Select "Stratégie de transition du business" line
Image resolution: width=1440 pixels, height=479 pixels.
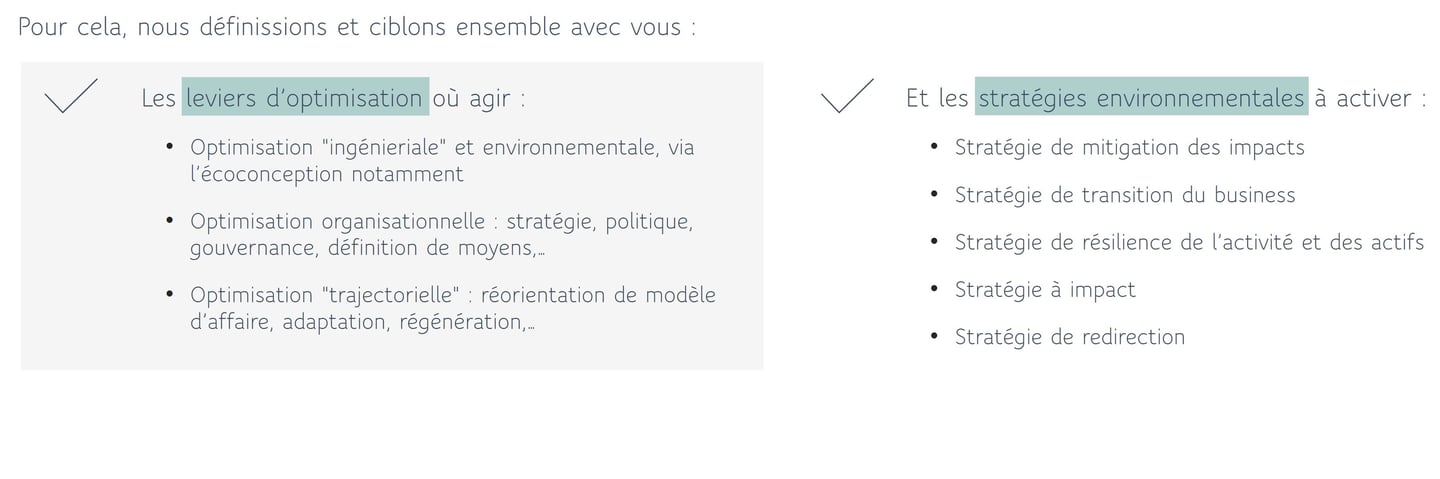pyautogui.click(x=1124, y=195)
